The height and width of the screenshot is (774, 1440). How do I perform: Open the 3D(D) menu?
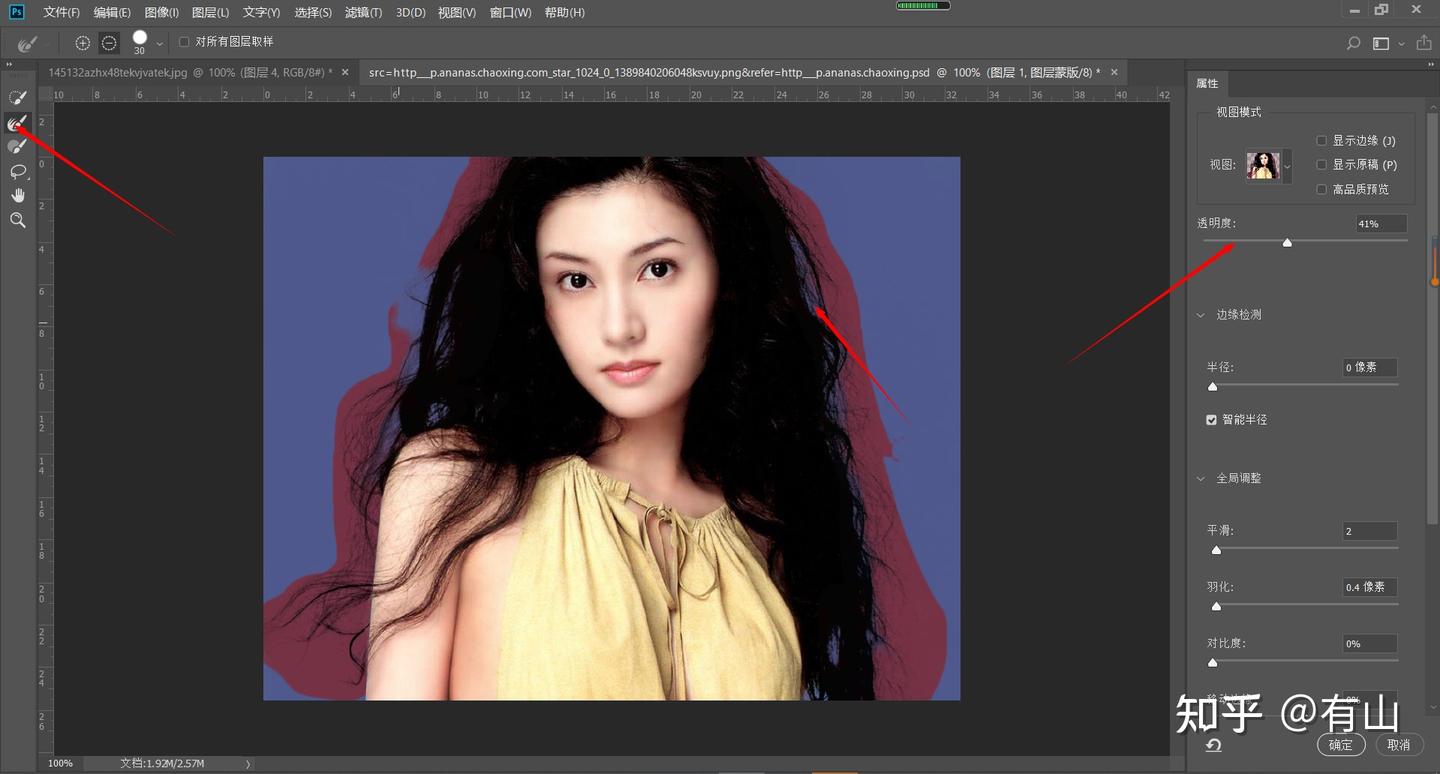tap(410, 13)
